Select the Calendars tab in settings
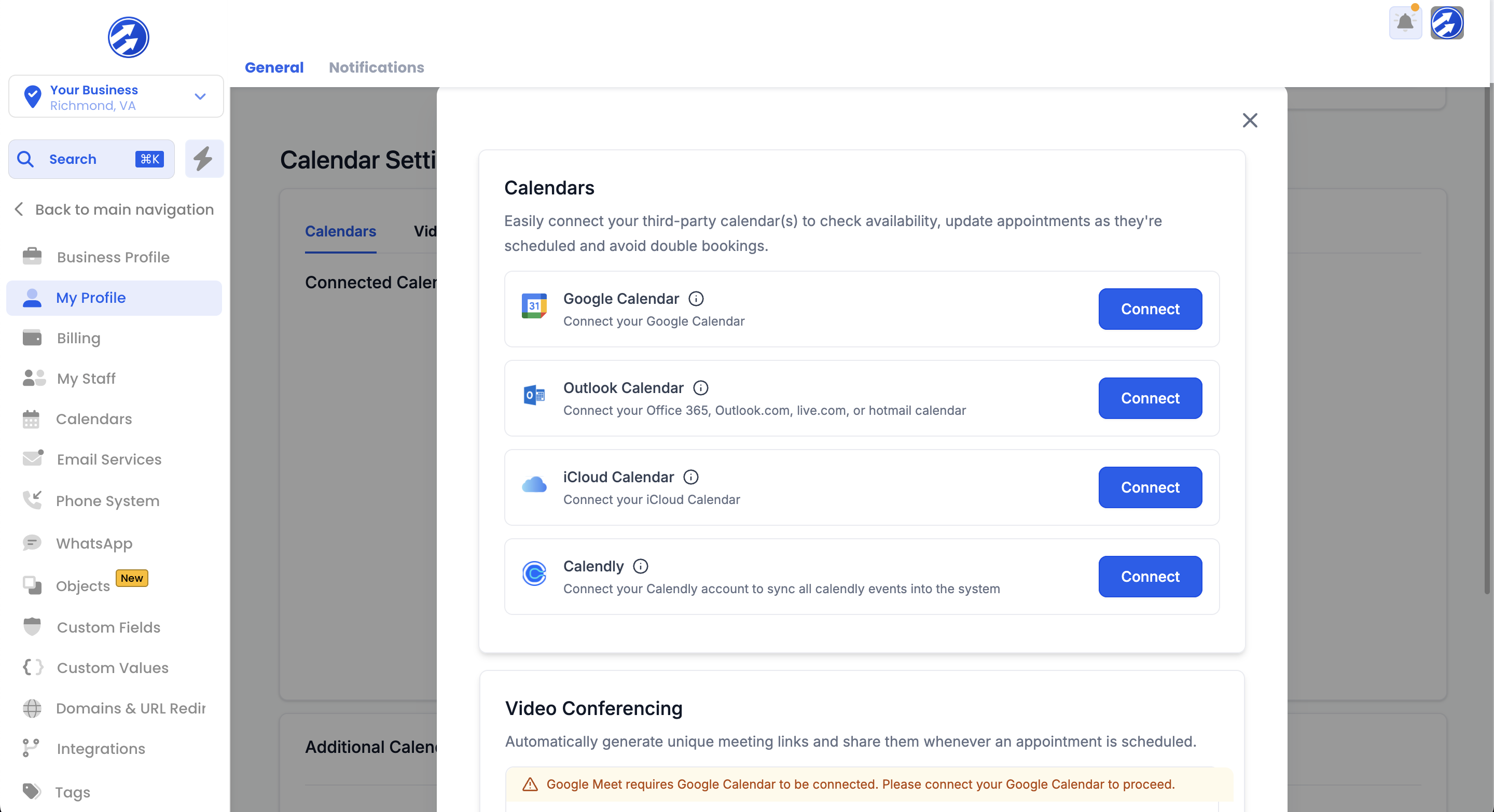 point(340,231)
